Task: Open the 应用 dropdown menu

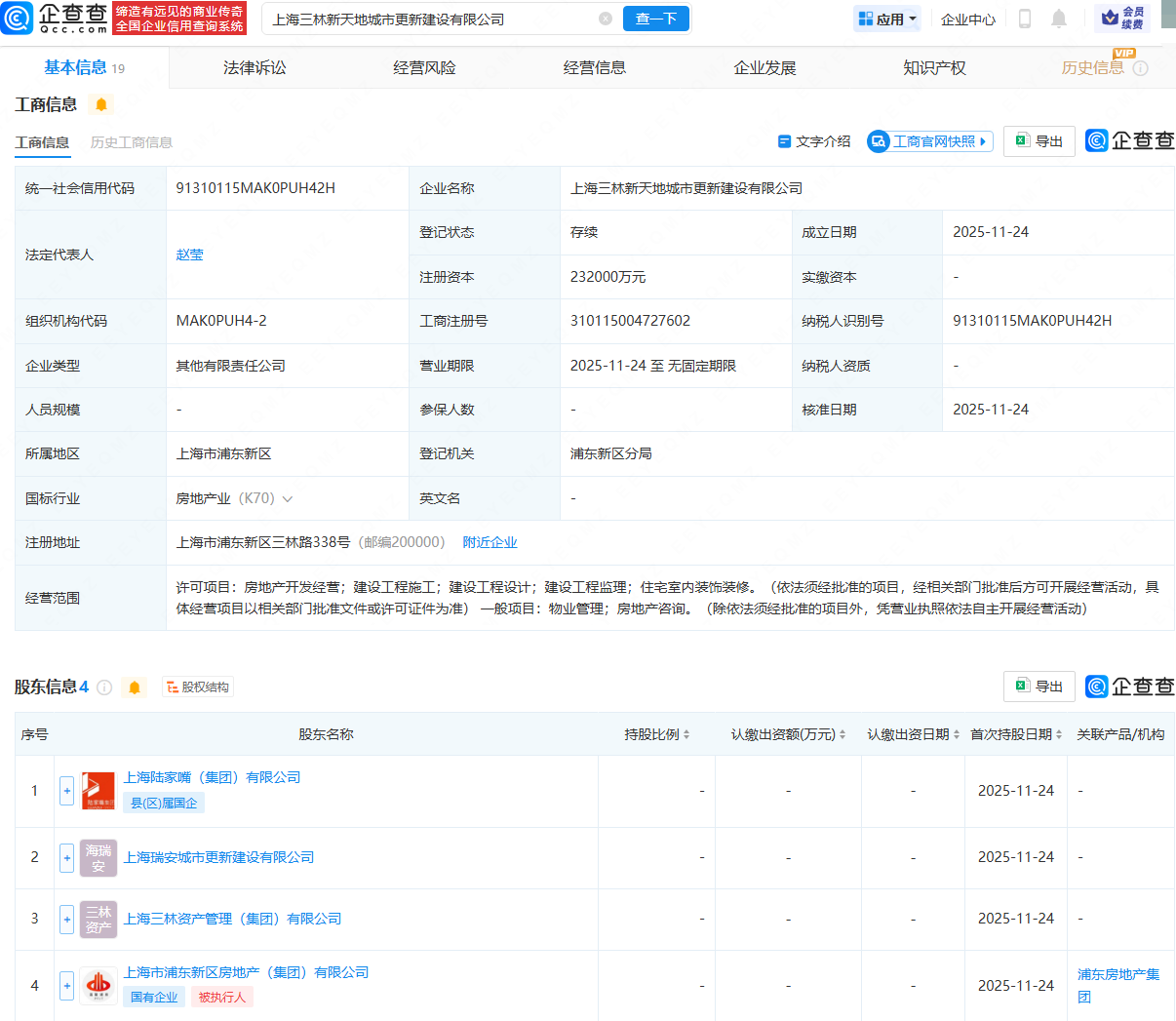Action: pos(887,19)
